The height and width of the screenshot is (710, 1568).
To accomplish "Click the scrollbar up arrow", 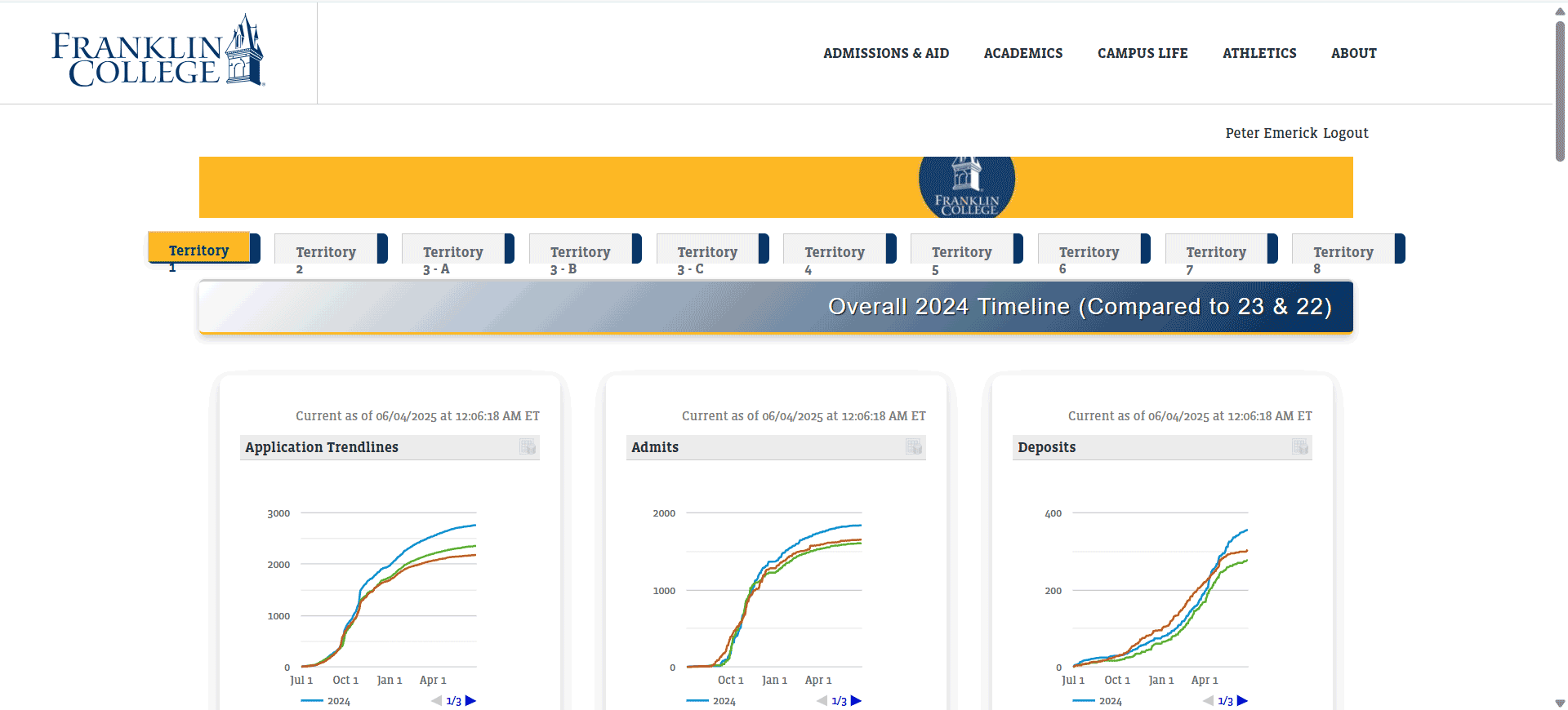I will pyautogui.click(x=1560, y=11).
